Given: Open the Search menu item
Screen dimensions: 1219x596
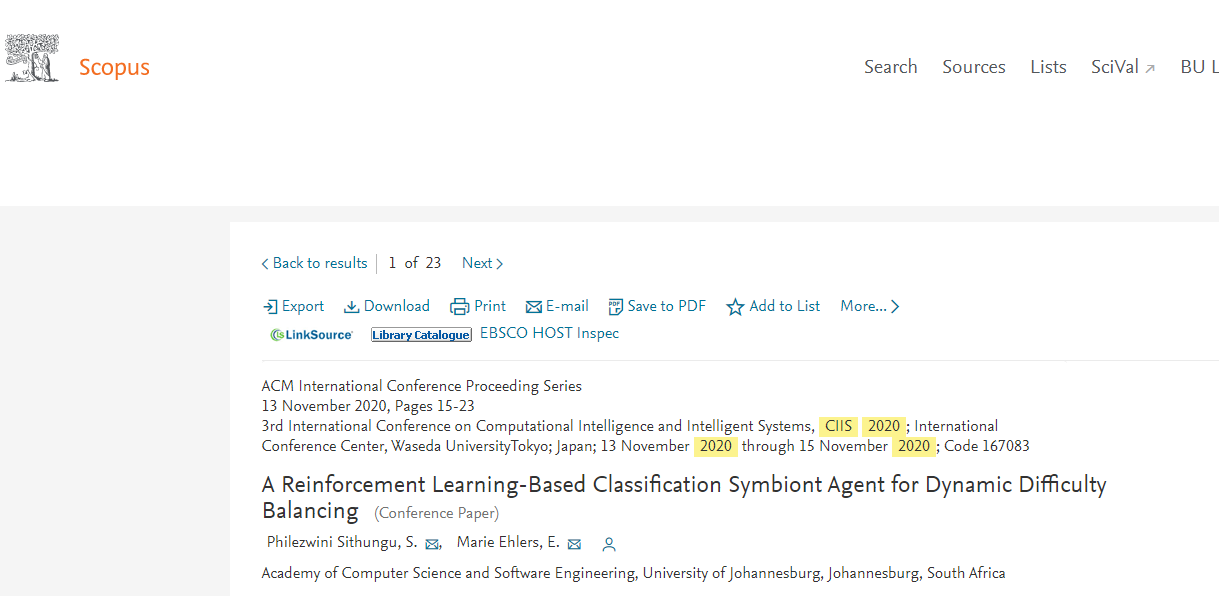Looking at the screenshot, I should pos(891,67).
